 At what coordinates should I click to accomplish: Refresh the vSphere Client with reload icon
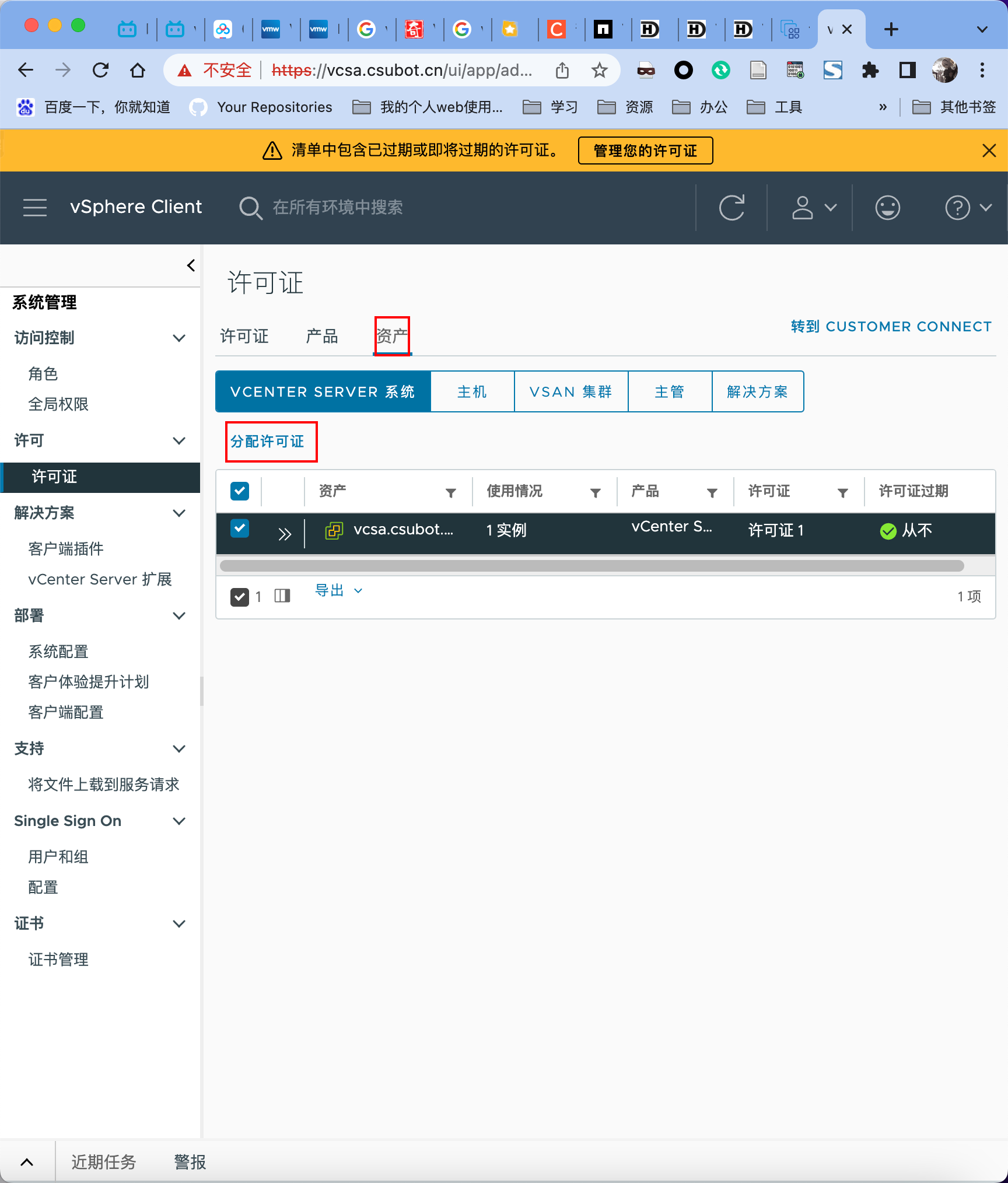(x=731, y=208)
